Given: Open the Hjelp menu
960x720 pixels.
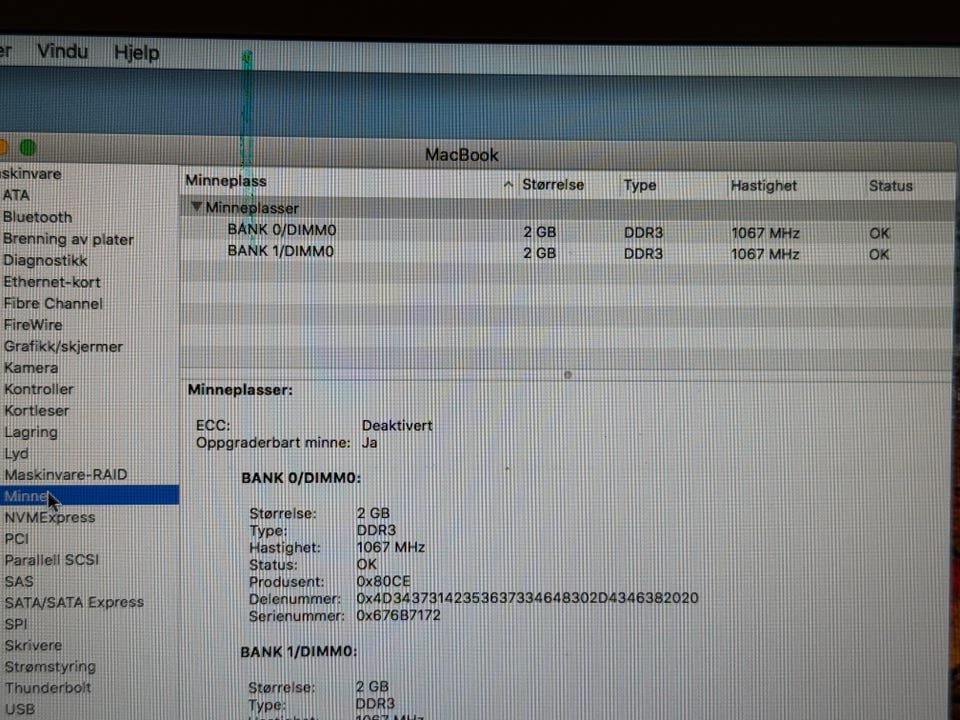Looking at the screenshot, I should [x=137, y=53].
